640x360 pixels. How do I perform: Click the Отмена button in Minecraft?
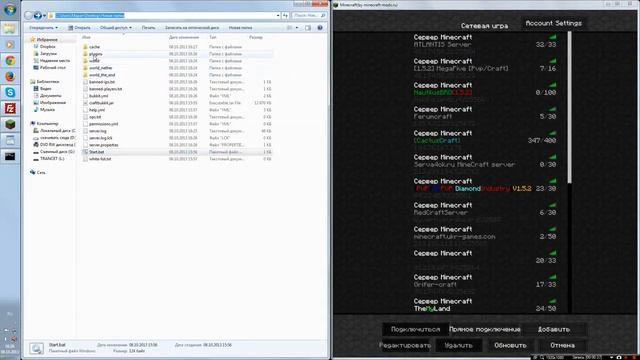[562, 345]
